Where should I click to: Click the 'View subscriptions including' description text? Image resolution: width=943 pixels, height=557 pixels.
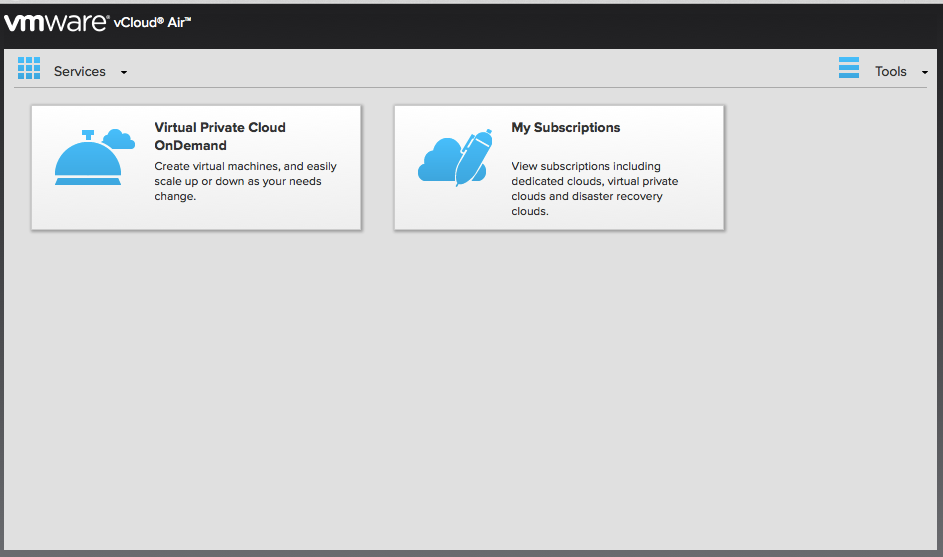click(594, 188)
